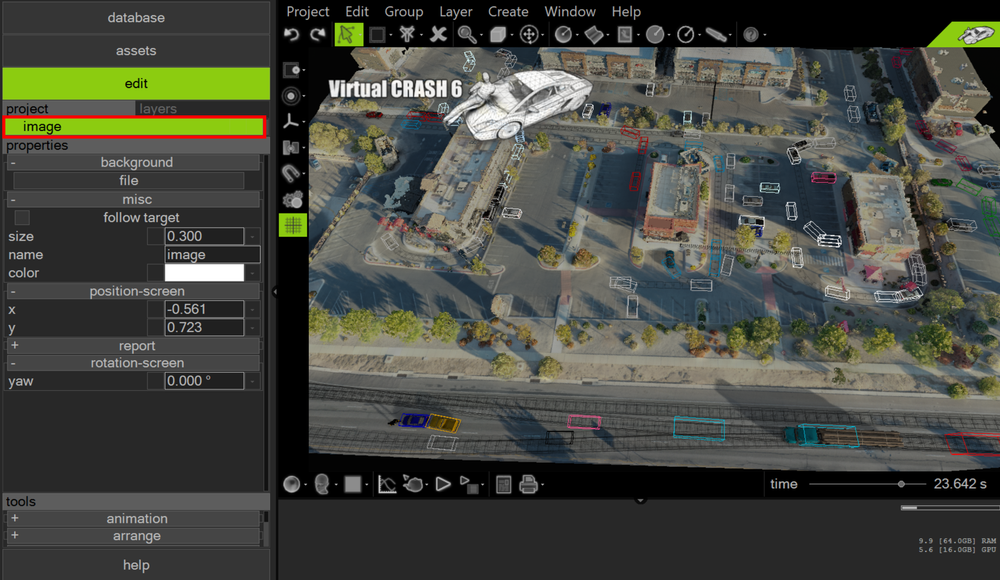
Task: Click the camera view icon in left strip
Action: click(x=291, y=70)
